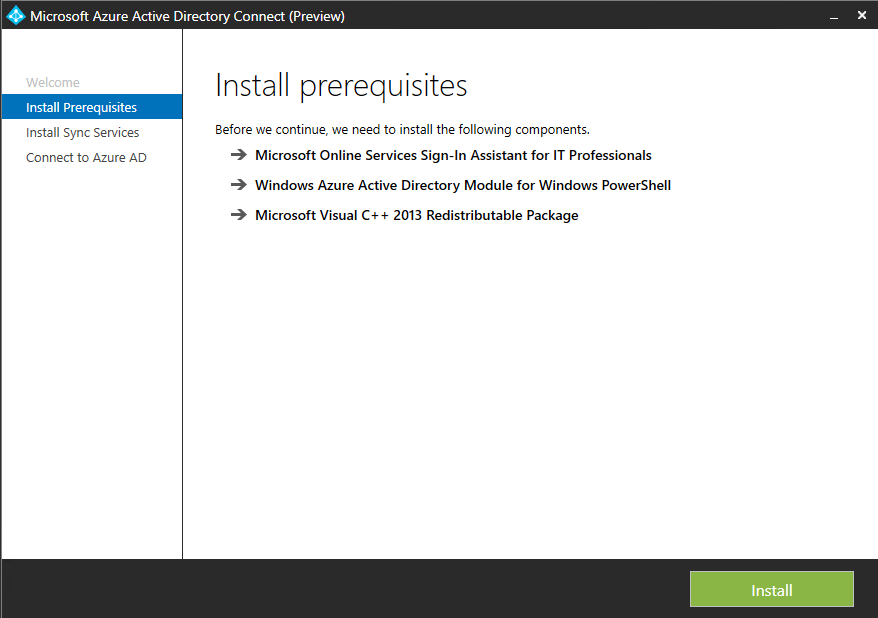Select Windows Azure Active Directory Module item
Viewport: 878px width, 618px height.
(463, 185)
